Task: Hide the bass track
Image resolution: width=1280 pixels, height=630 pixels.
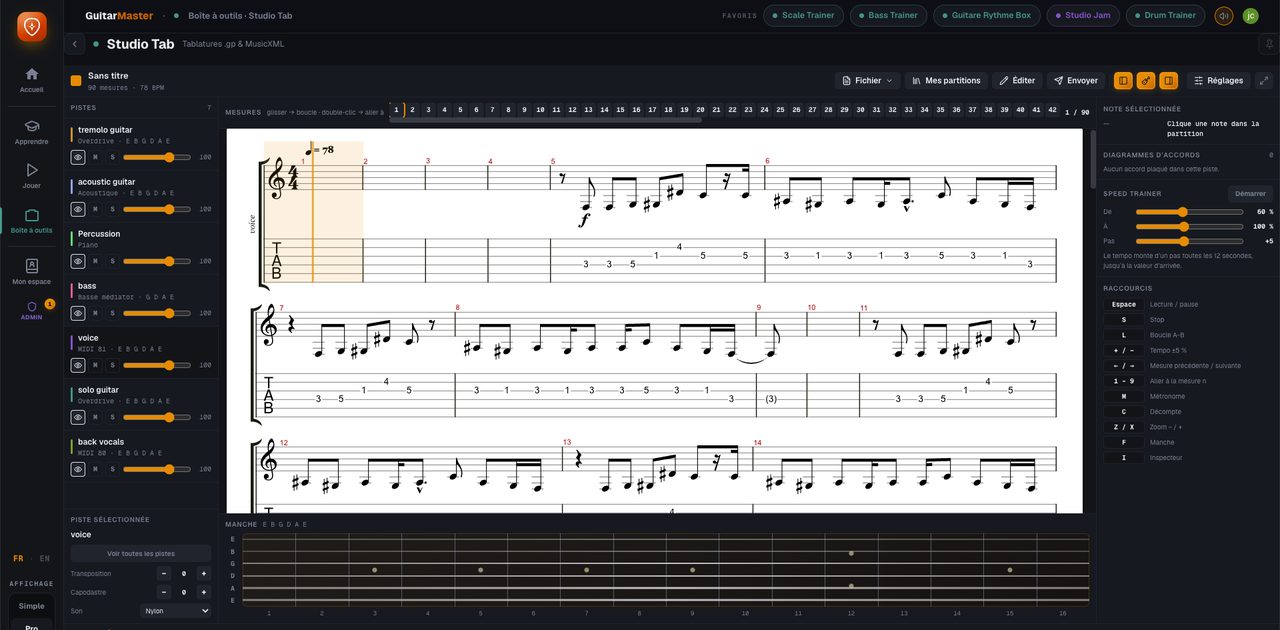Action: (78, 313)
